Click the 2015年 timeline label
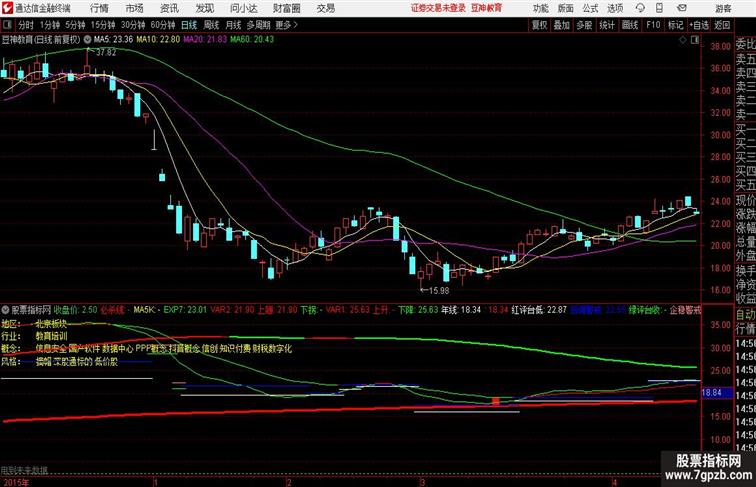756x487 pixels. (x=15, y=482)
